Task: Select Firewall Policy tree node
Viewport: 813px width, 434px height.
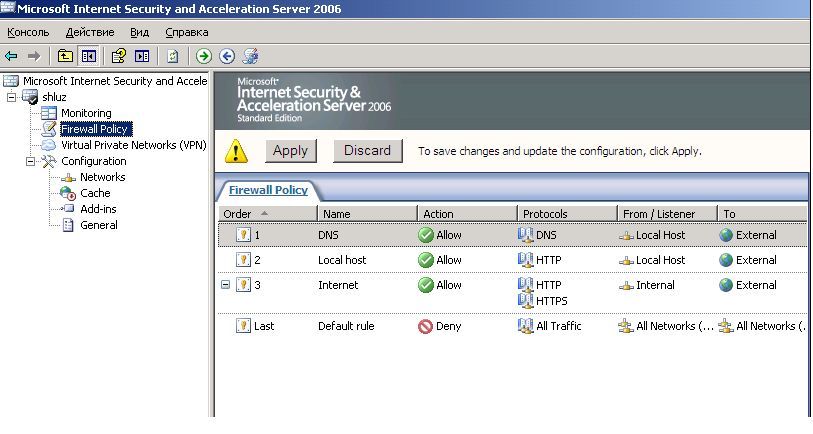Action: [x=95, y=129]
